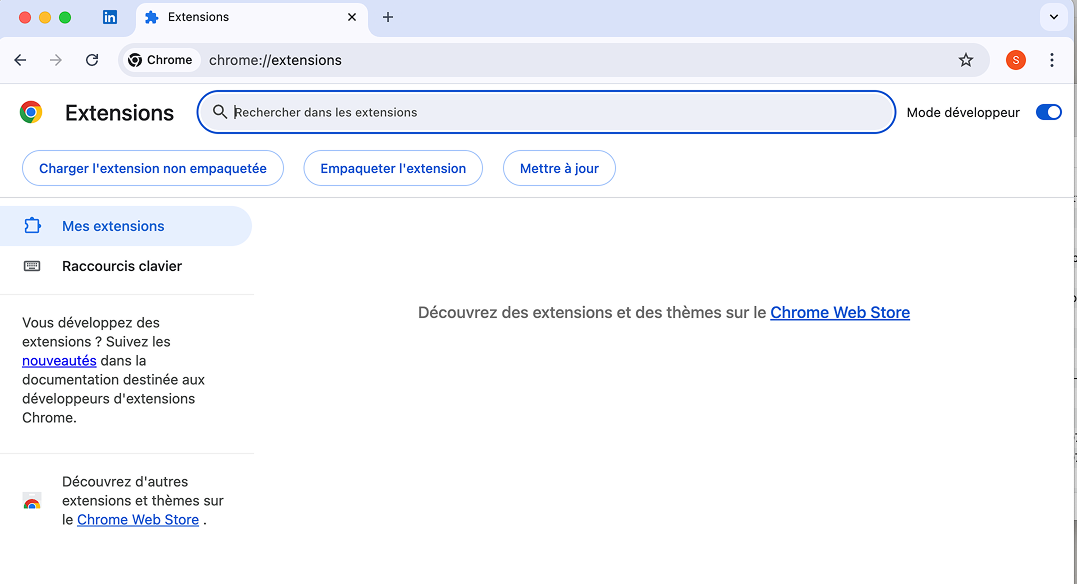Image resolution: width=1077 pixels, height=584 pixels.
Task: Open the profile avatar S
Action: pos(1015,60)
